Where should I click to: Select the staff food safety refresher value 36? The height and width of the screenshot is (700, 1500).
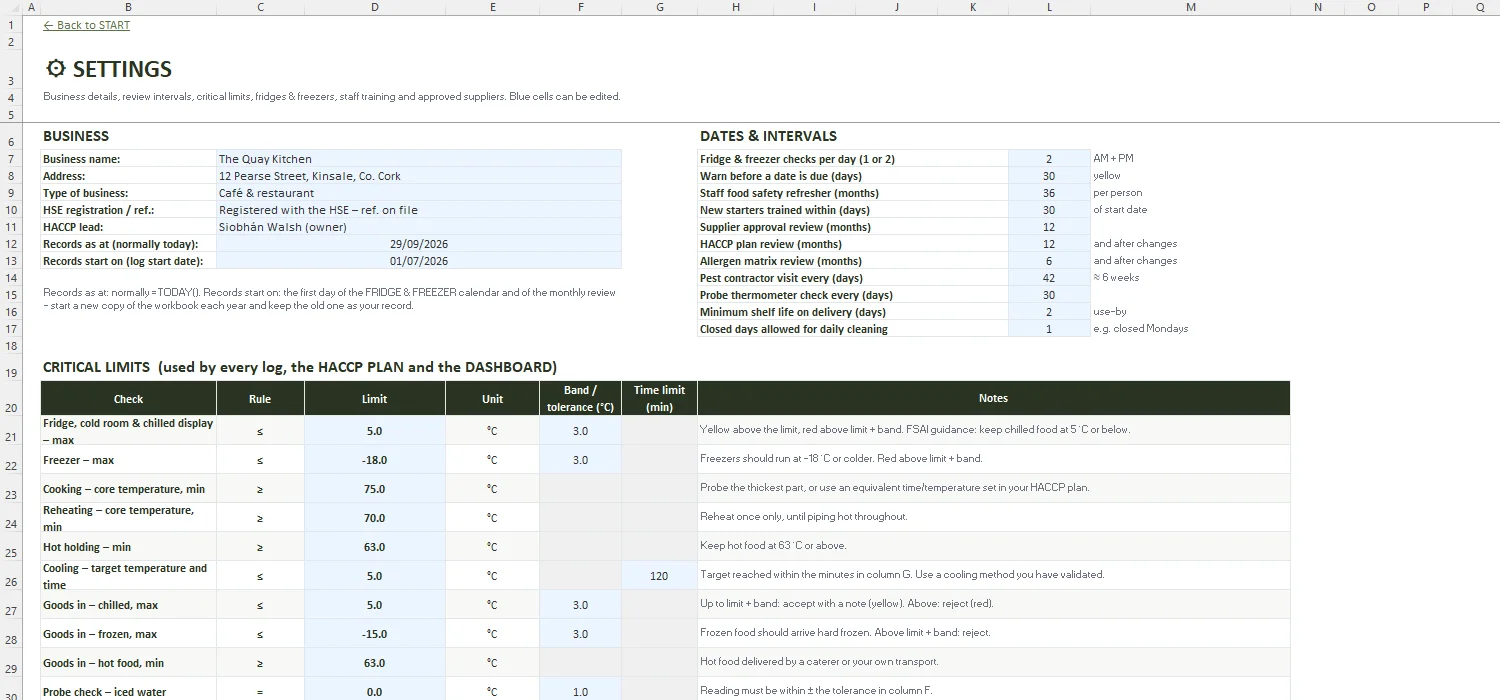click(1049, 193)
